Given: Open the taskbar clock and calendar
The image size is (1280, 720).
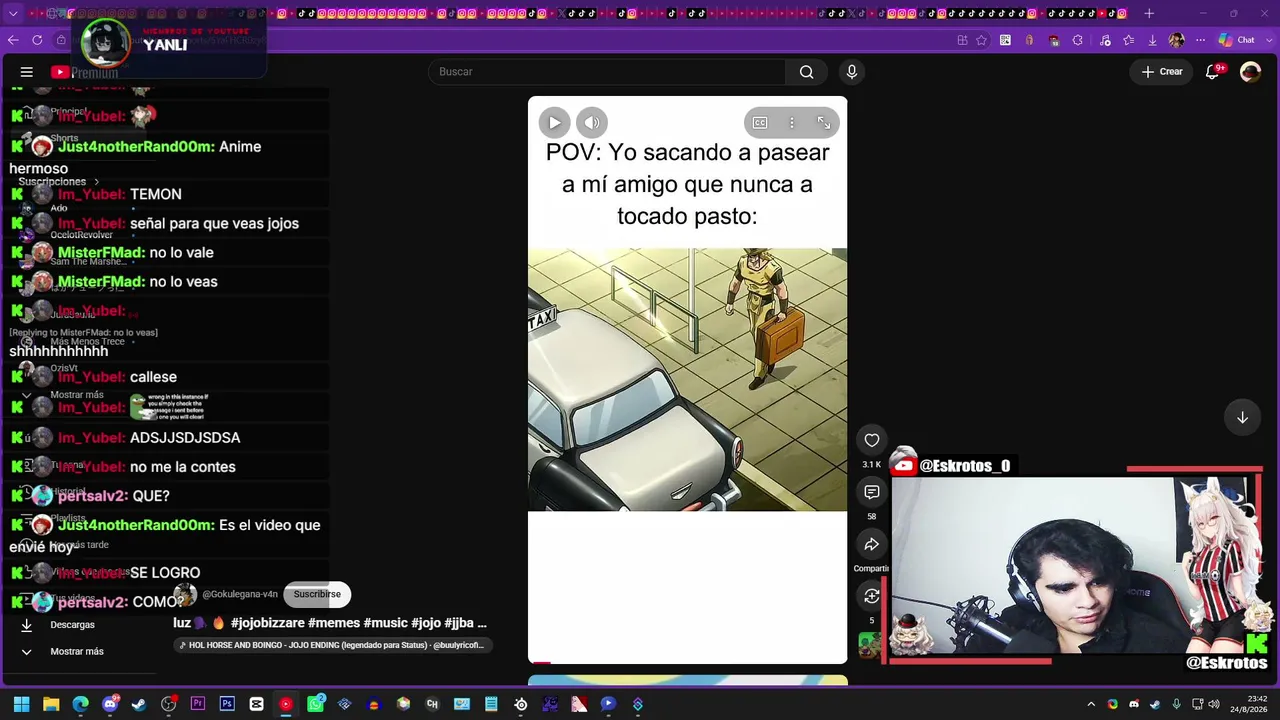Looking at the screenshot, I should (x=1249, y=704).
